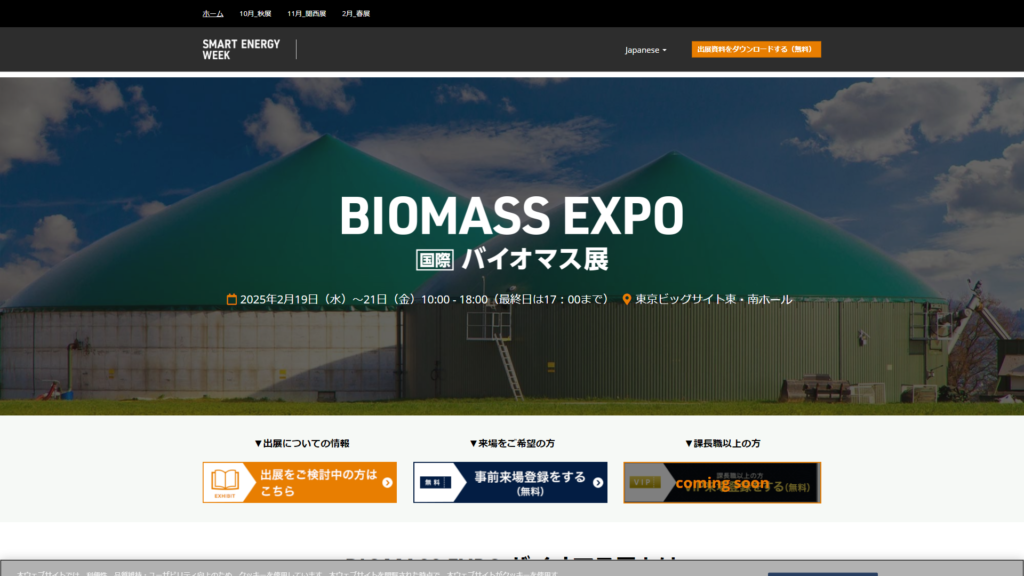Click arrow icon on blue registration banner
The height and width of the screenshot is (576, 1024).
tap(598, 483)
